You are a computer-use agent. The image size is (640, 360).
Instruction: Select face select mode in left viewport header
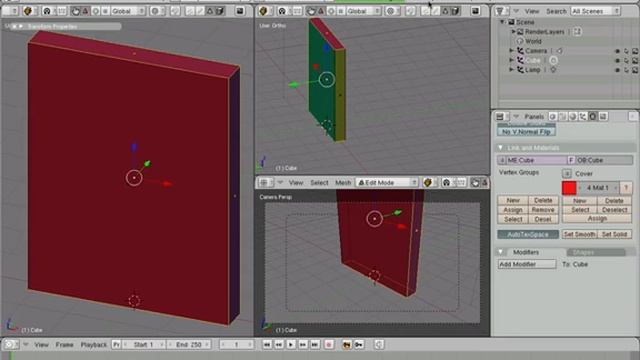pyautogui.click(x=210, y=11)
